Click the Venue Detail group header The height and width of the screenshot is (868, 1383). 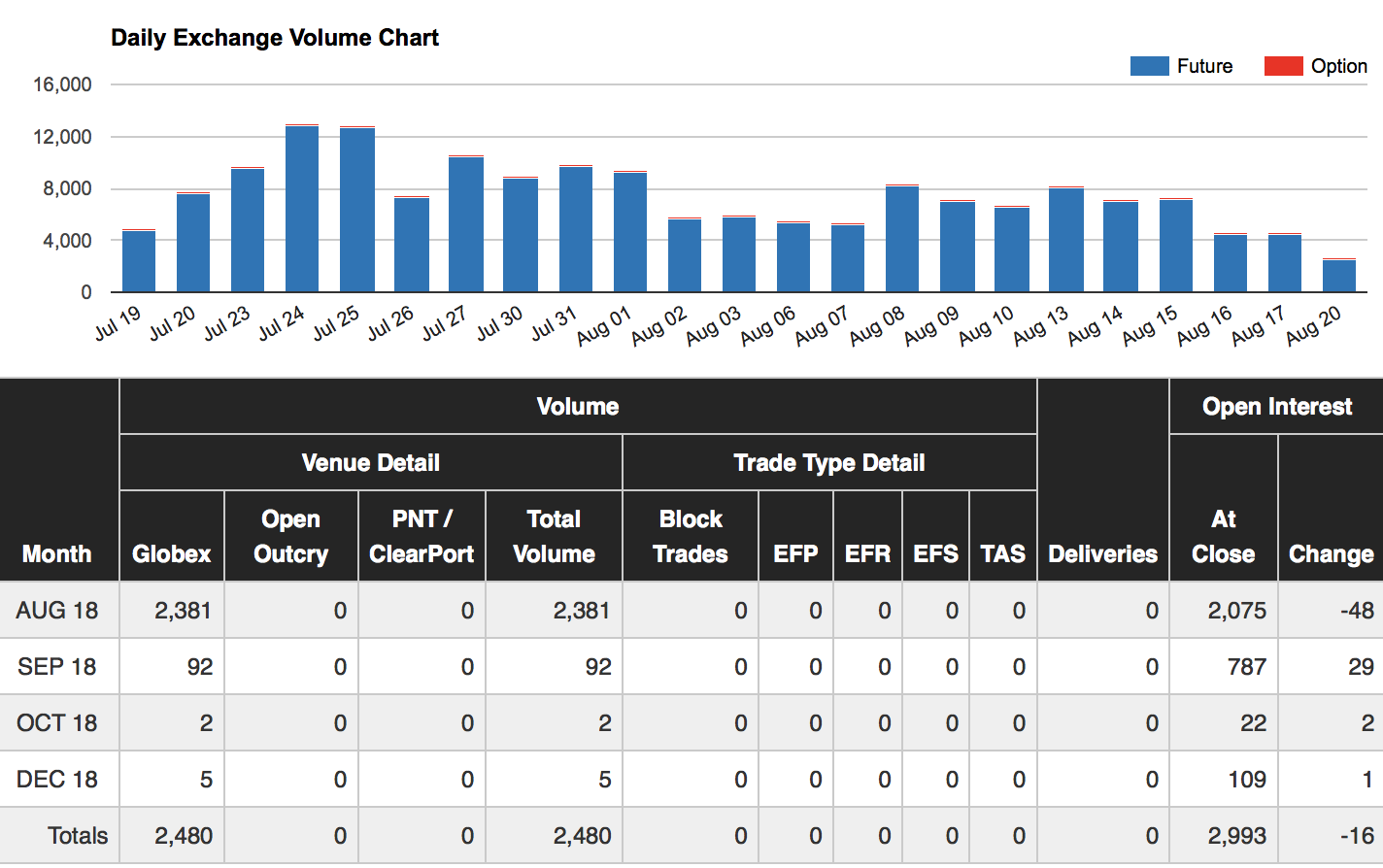click(x=371, y=463)
